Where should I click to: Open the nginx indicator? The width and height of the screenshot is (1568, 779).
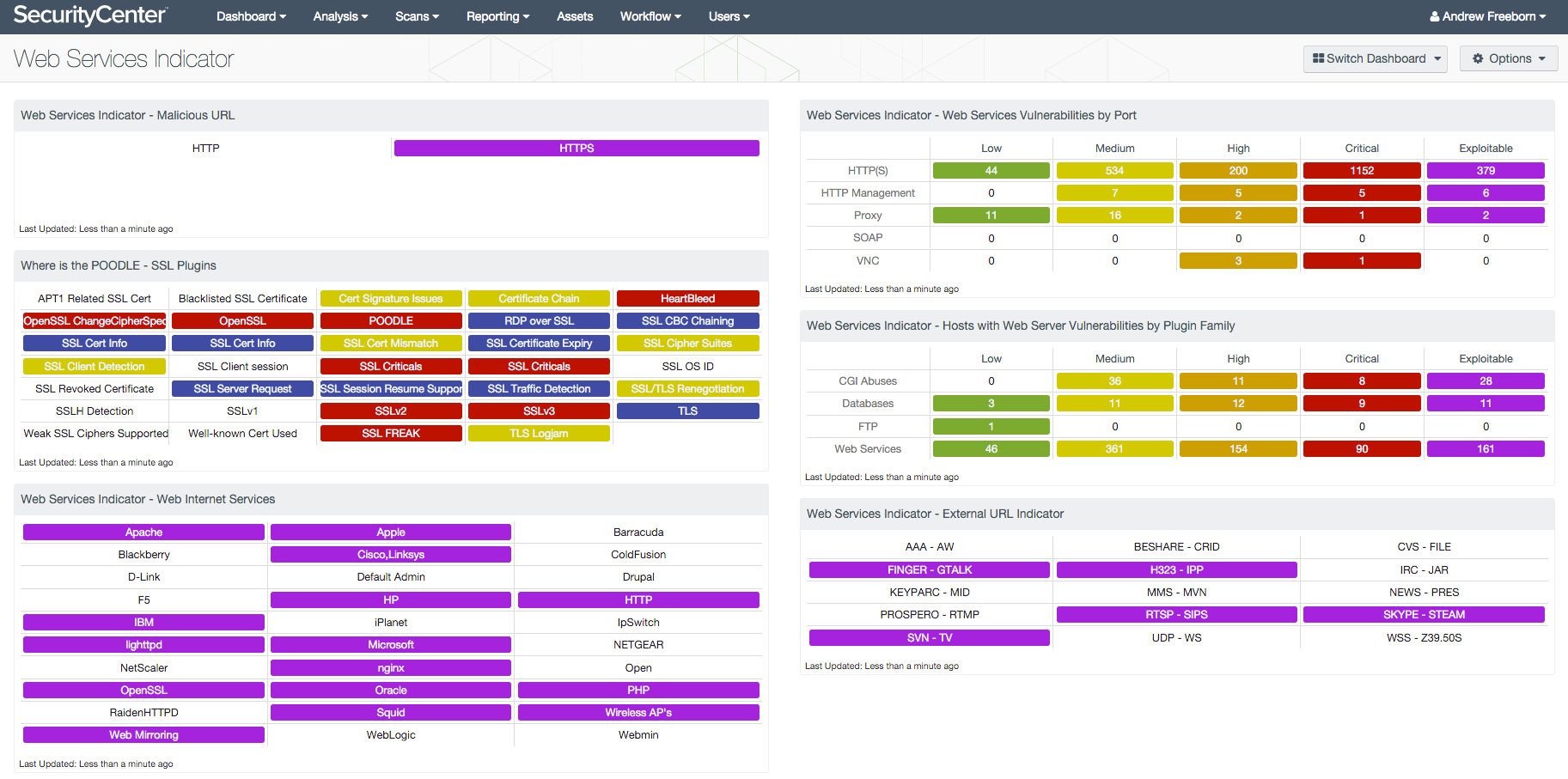point(391,668)
